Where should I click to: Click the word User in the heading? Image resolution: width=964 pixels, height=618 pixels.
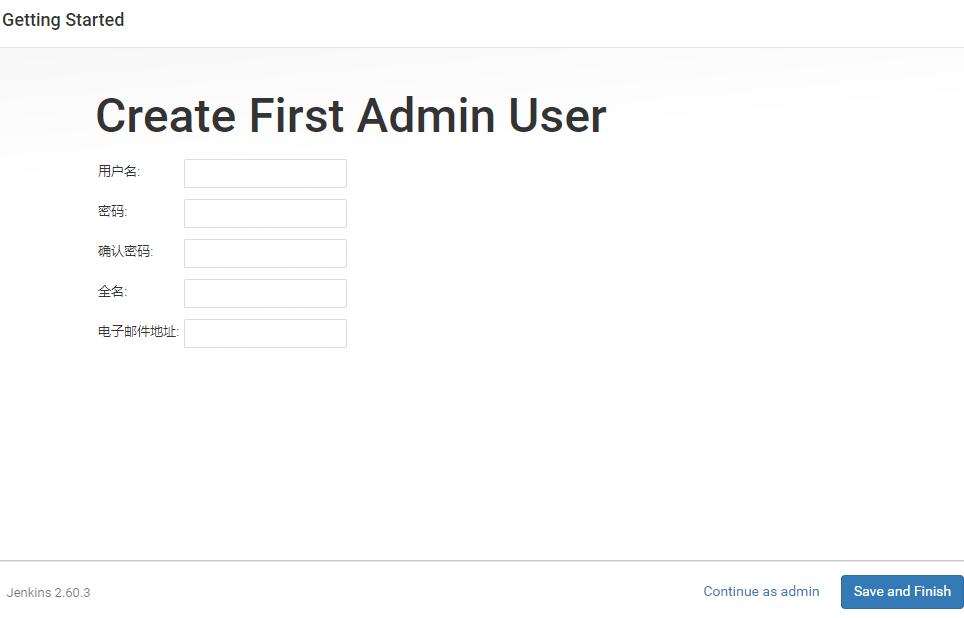click(557, 116)
